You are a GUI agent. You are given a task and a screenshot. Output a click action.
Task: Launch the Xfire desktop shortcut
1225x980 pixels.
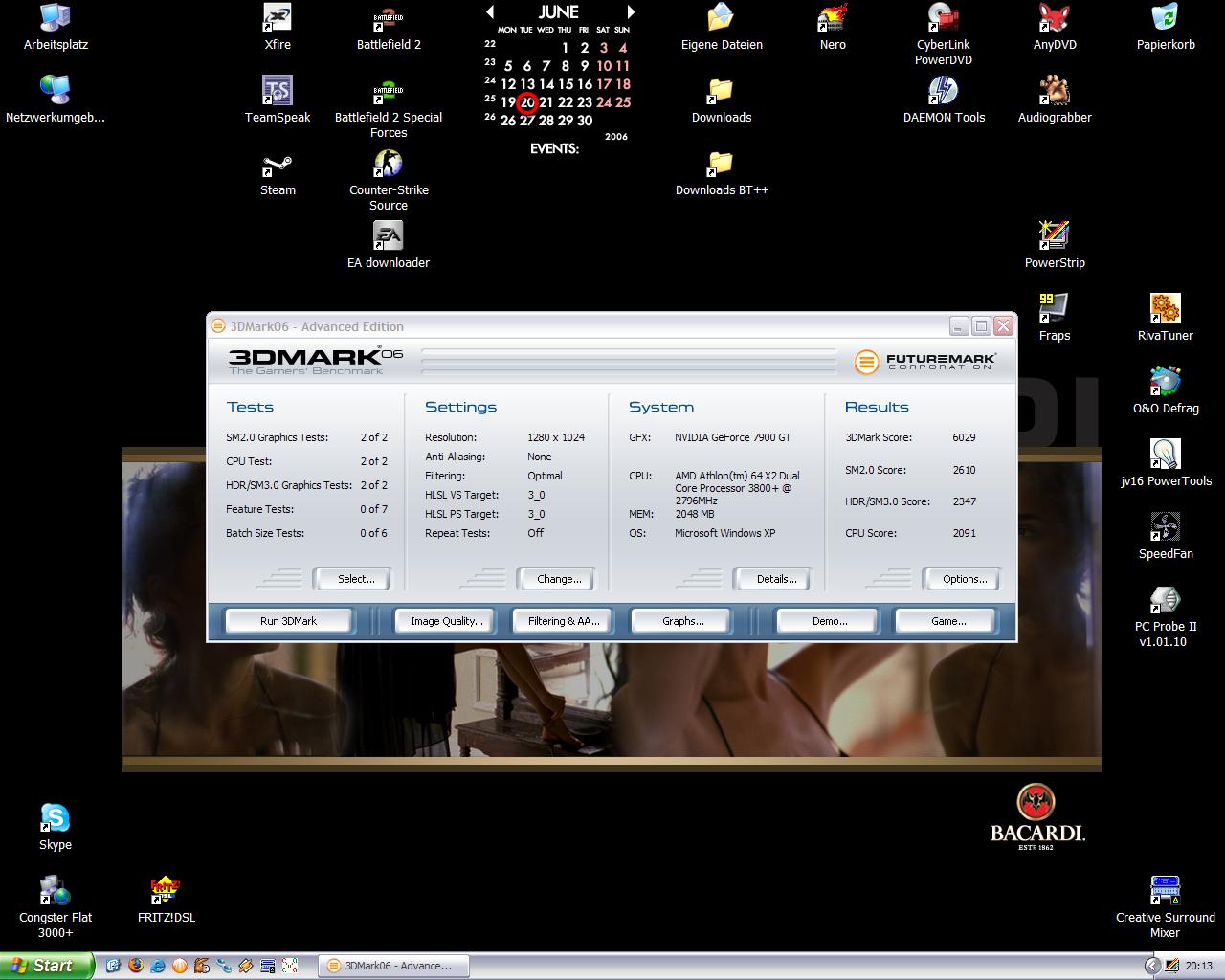[x=278, y=27]
